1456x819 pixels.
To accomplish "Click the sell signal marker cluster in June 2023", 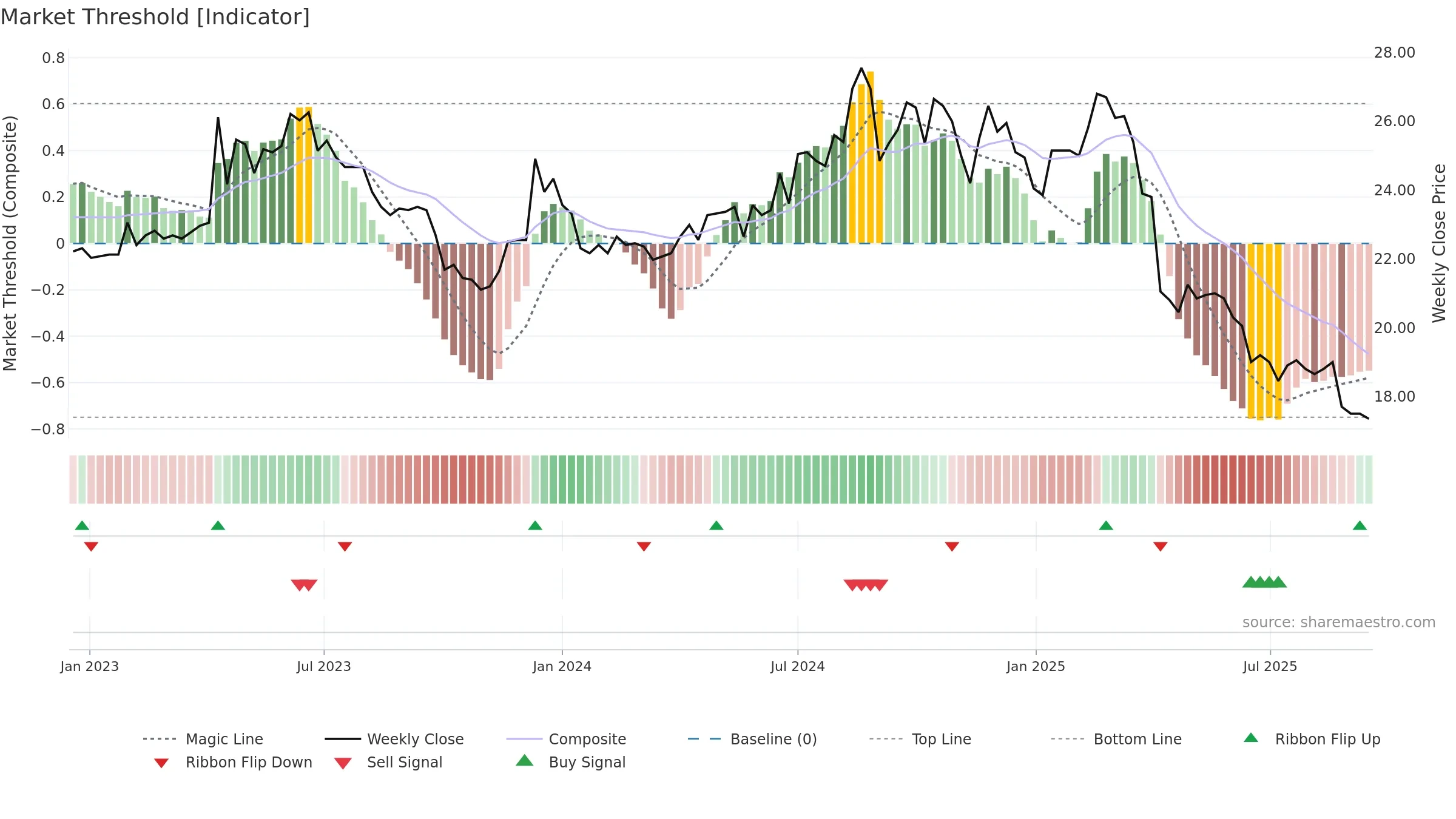I will tap(304, 585).
